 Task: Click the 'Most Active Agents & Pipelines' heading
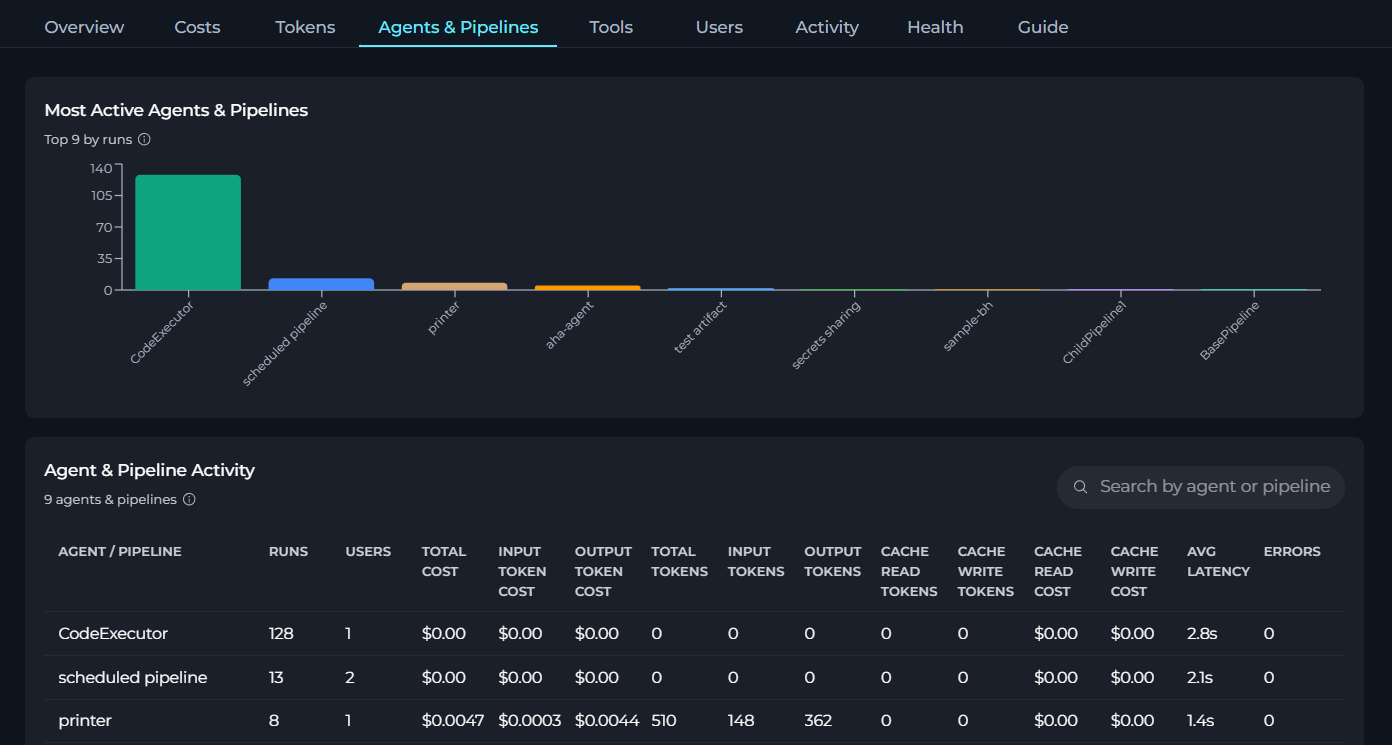pos(176,110)
